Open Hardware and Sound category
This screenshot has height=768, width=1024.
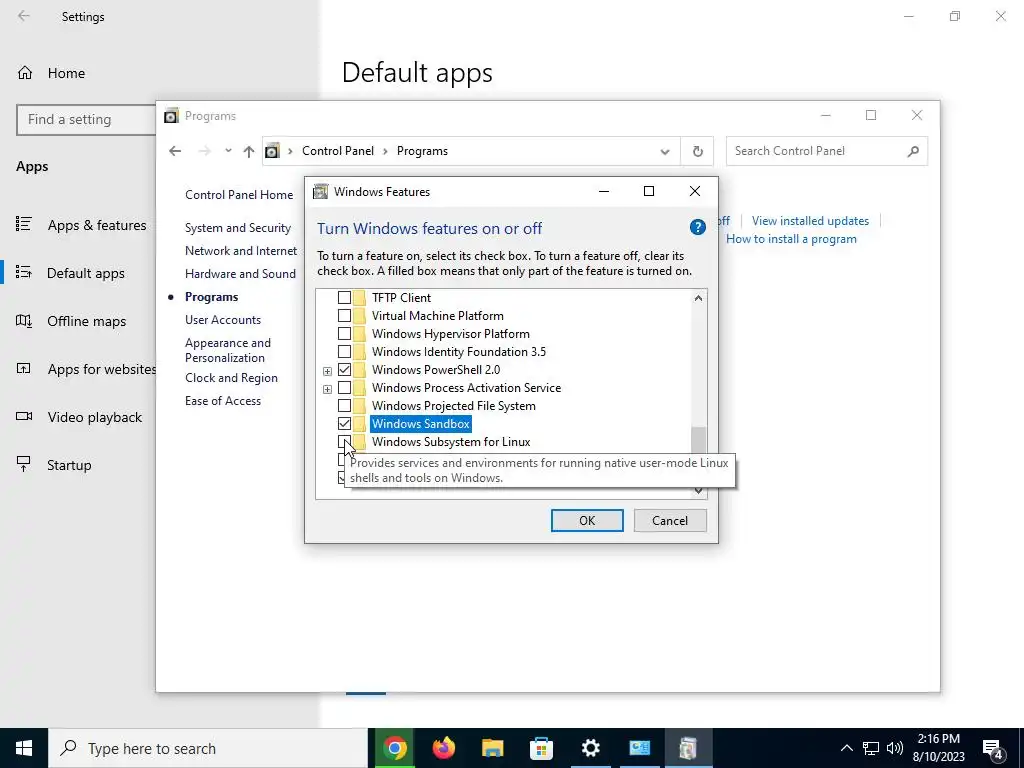240,274
